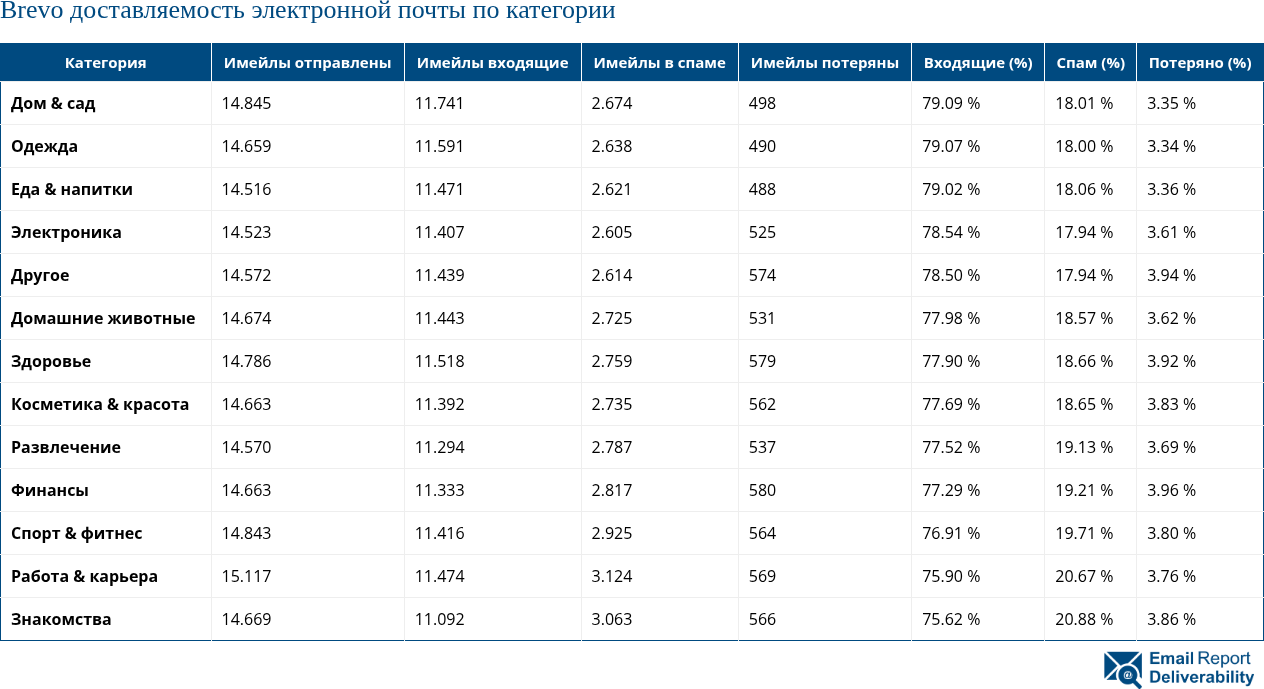Select the Имейлы в спаме header
Image resolution: width=1264 pixels, height=689 pixels.
coord(659,63)
